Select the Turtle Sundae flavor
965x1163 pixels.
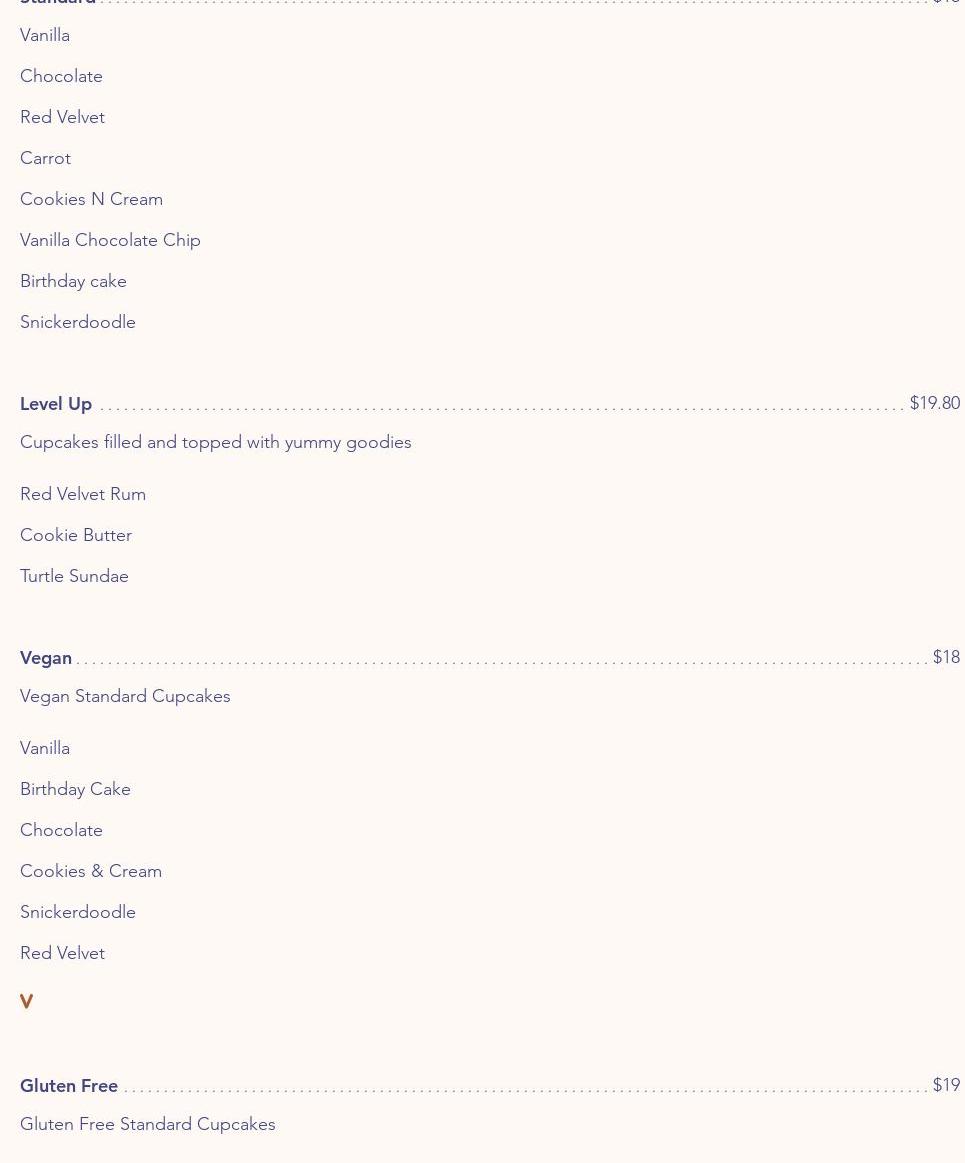coord(74,576)
